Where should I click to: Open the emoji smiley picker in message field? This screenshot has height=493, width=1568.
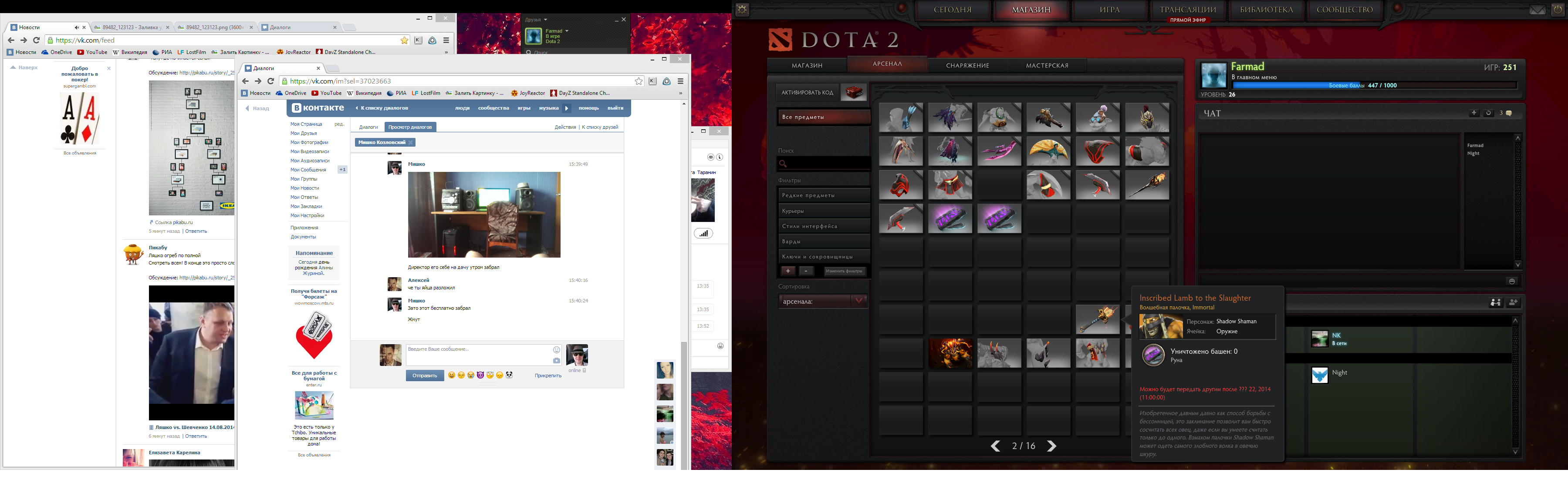[x=556, y=349]
